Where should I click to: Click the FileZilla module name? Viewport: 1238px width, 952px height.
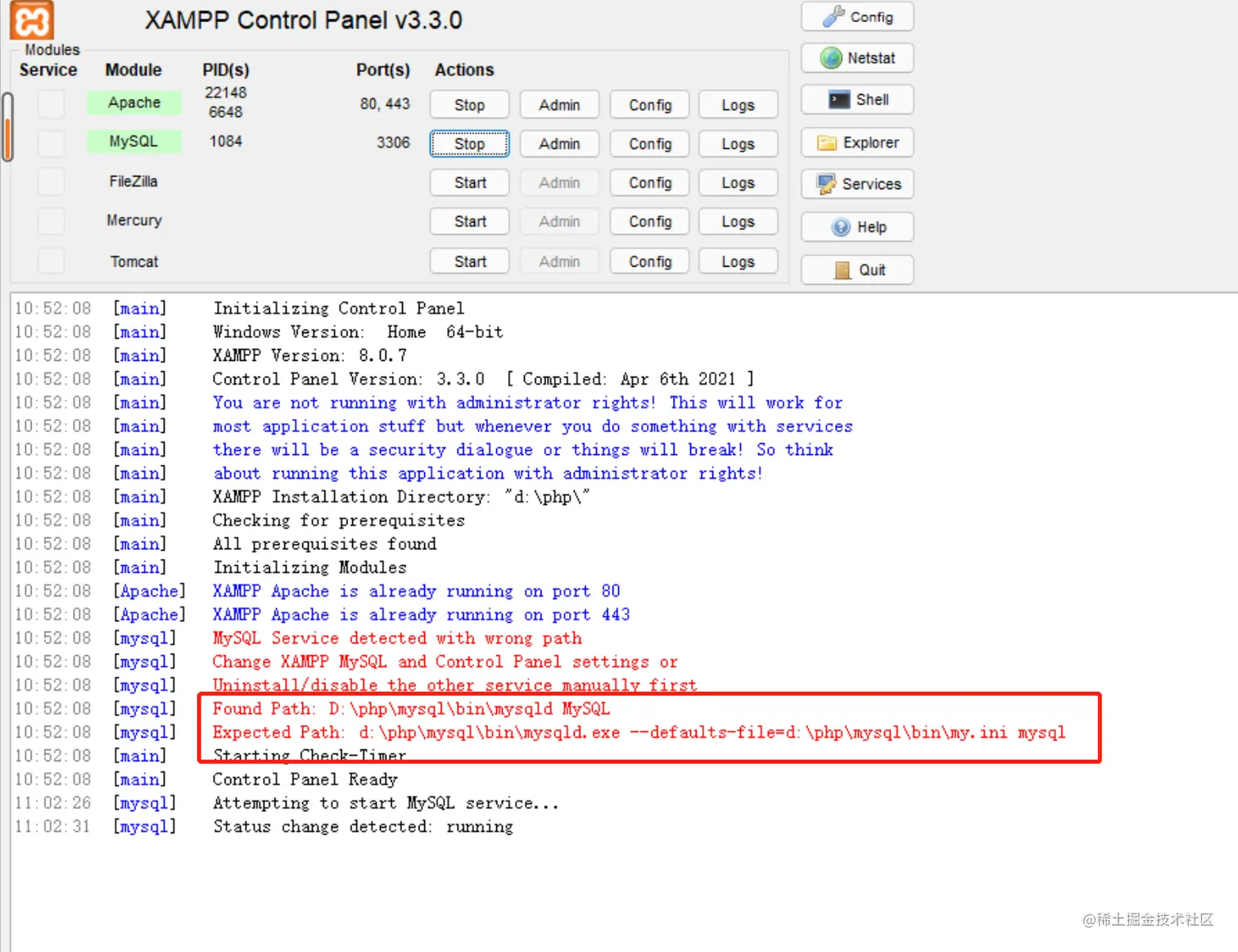(x=133, y=181)
